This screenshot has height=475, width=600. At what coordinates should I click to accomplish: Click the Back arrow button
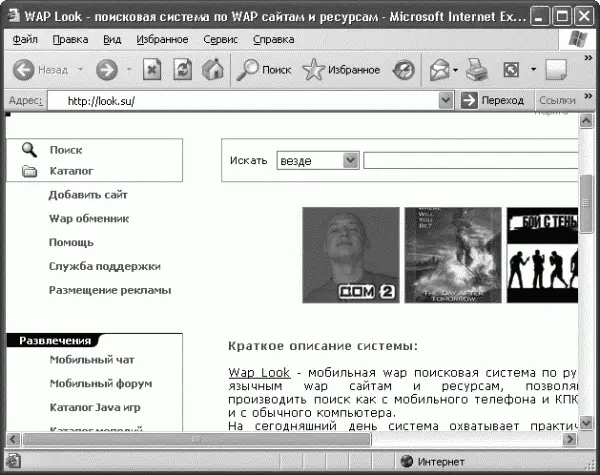pyautogui.click(x=24, y=70)
